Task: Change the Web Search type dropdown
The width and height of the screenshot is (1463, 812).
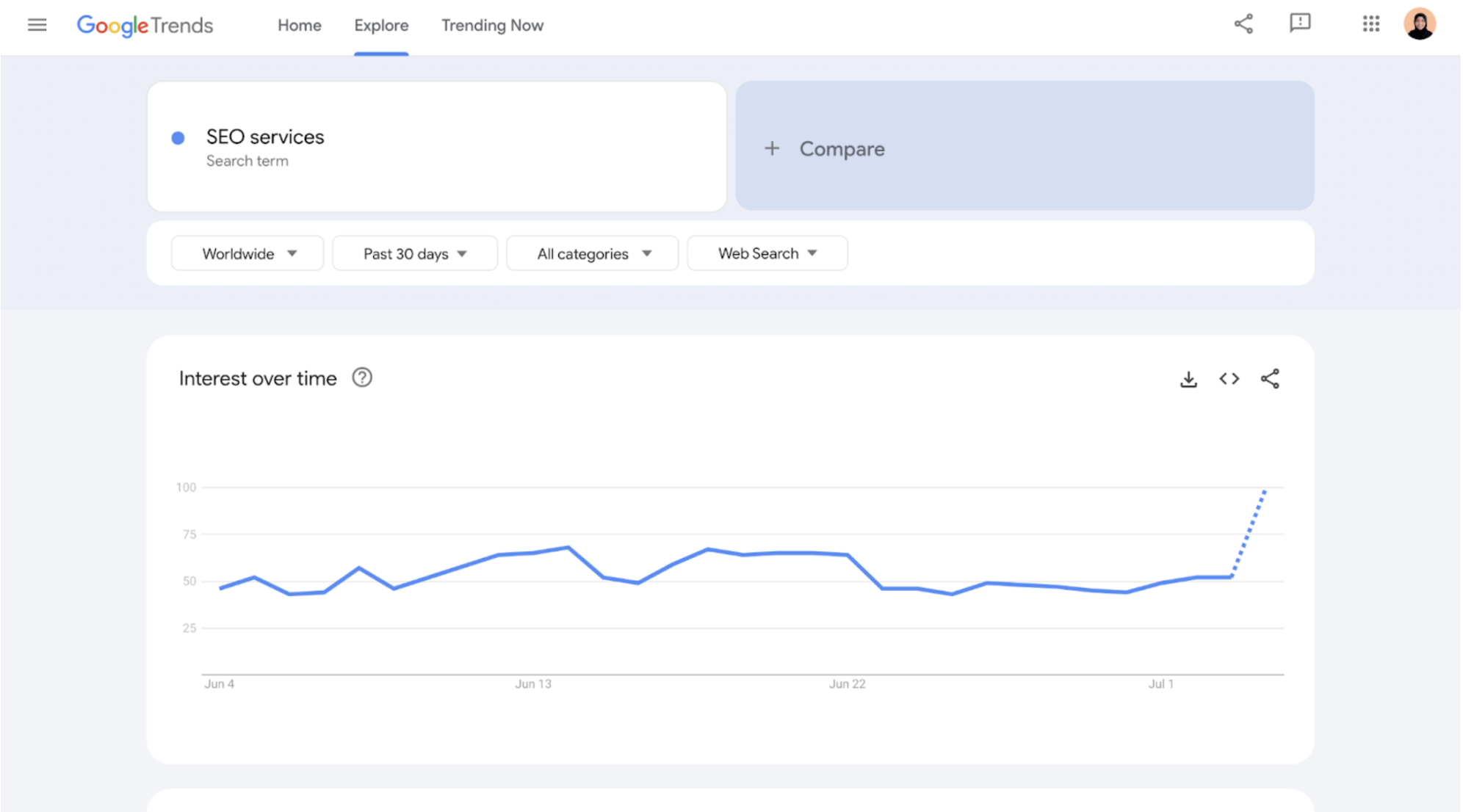Action: point(767,253)
